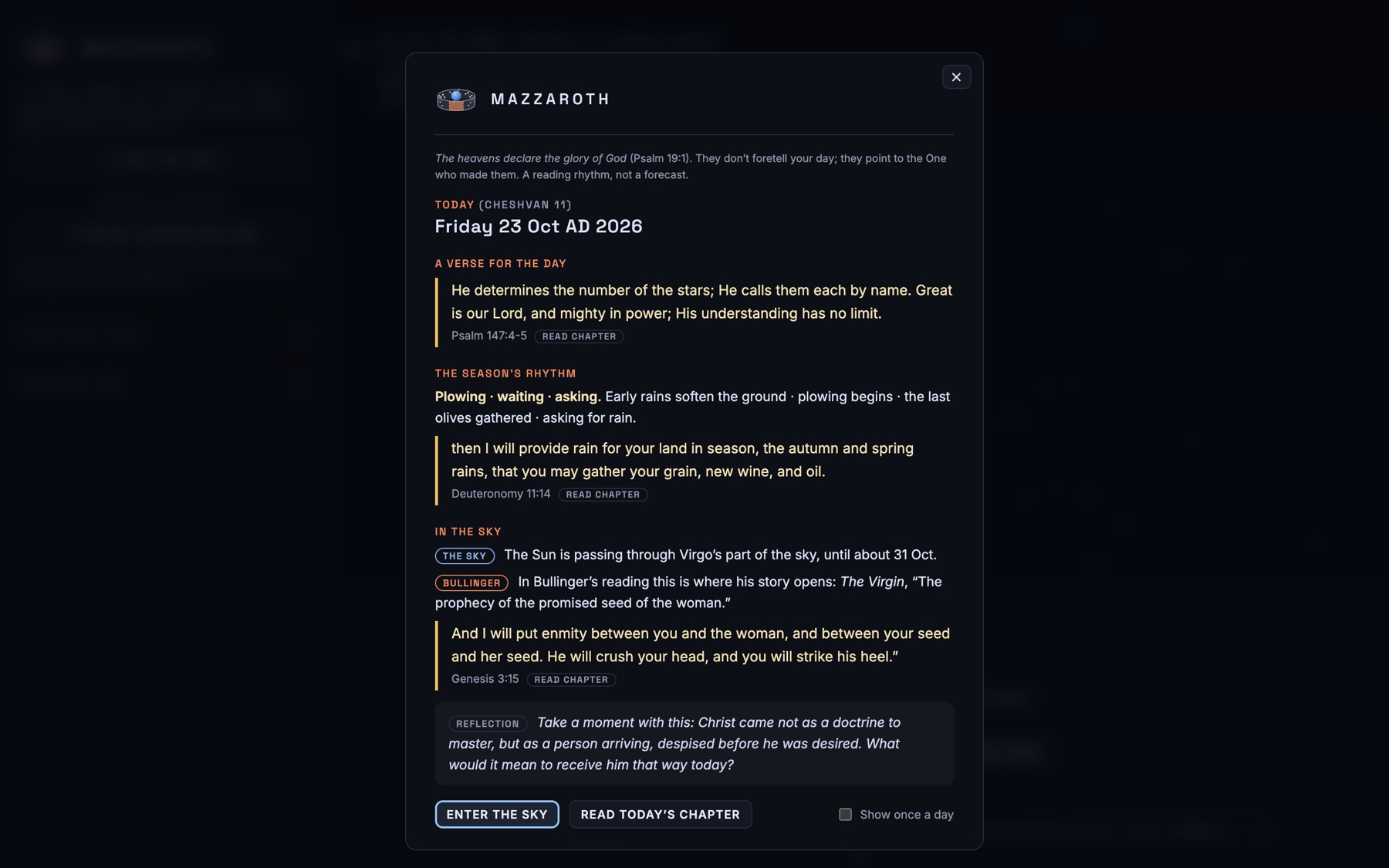This screenshot has height=868, width=1389.
Task: Open Read Chapter for Deuteronomy 11:14
Action: [x=603, y=495]
